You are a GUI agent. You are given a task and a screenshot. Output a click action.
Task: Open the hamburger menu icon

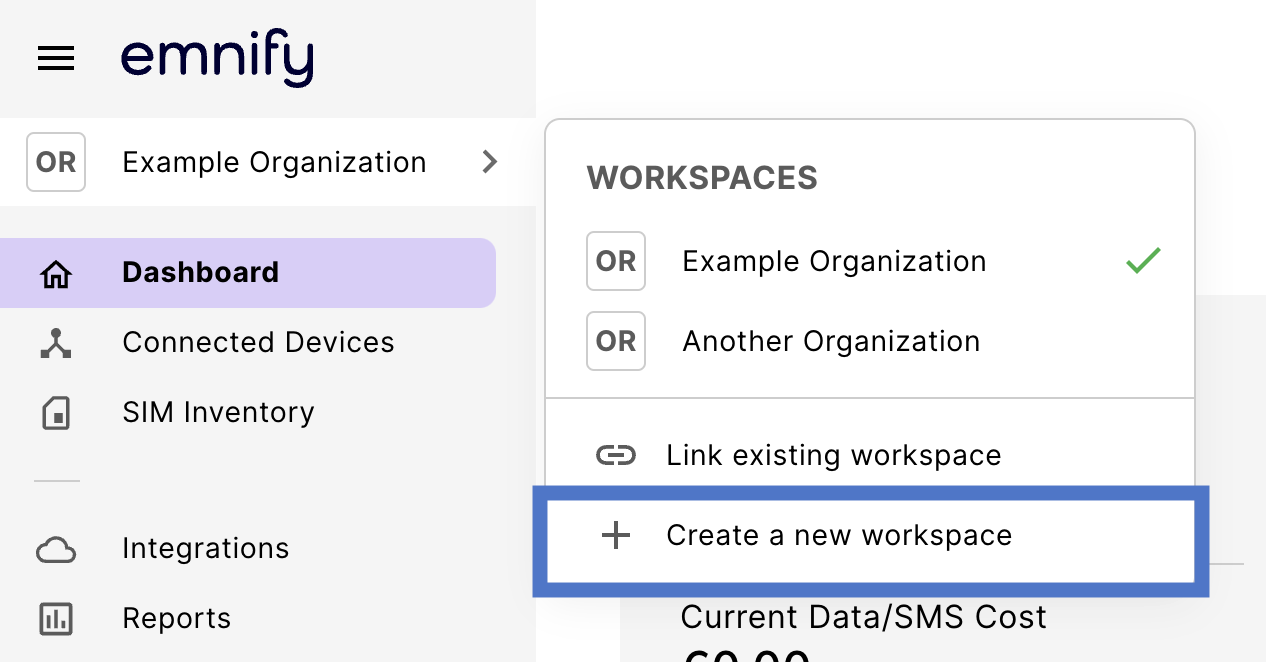[56, 60]
